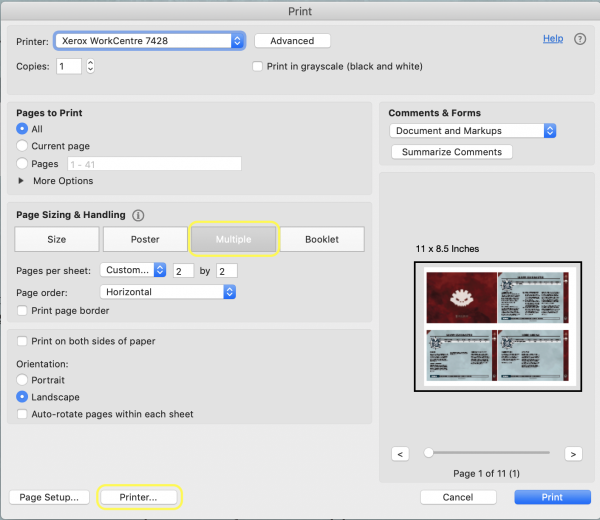
Task: Enable Print in grayscale checkbox
Action: [x=258, y=67]
